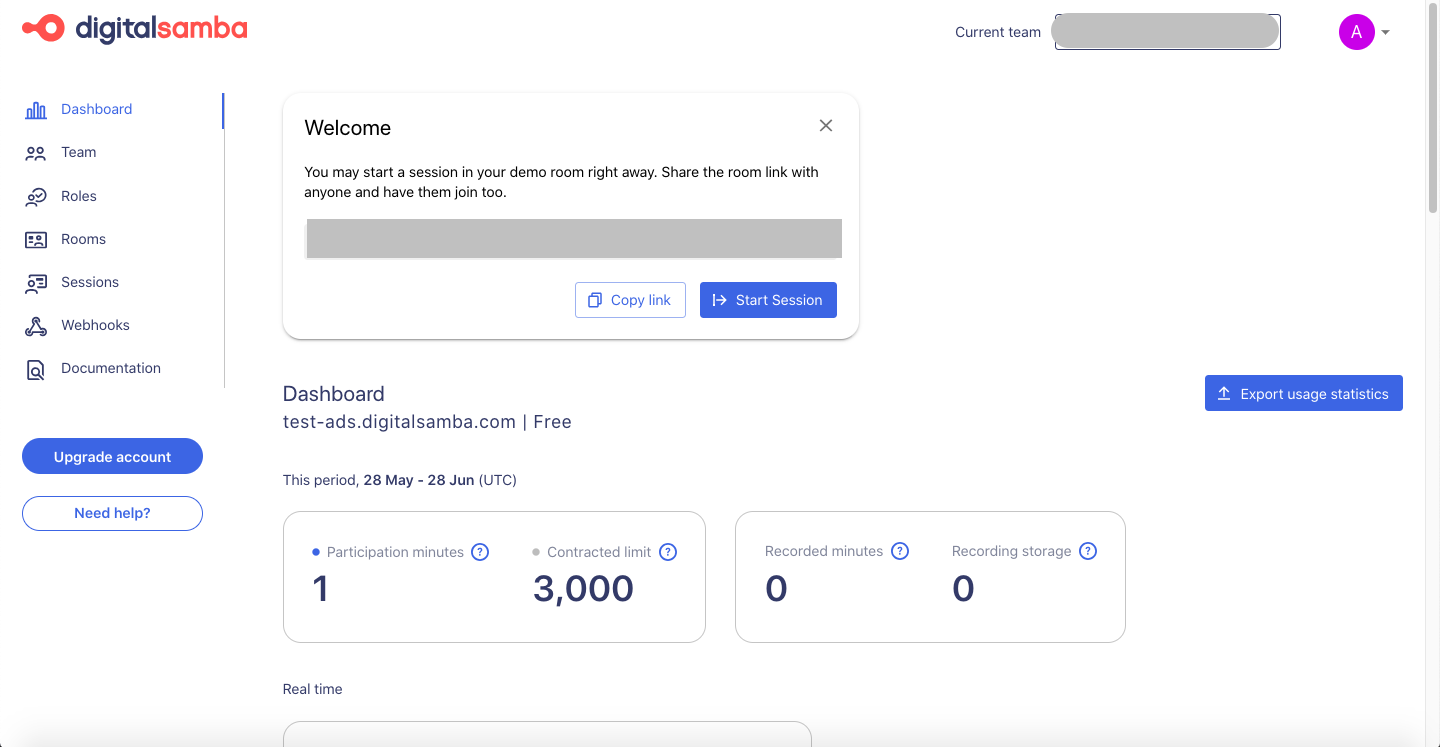Select the Sessions icon
Screen dimensions: 1440x747
pyautogui.click(x=35, y=282)
